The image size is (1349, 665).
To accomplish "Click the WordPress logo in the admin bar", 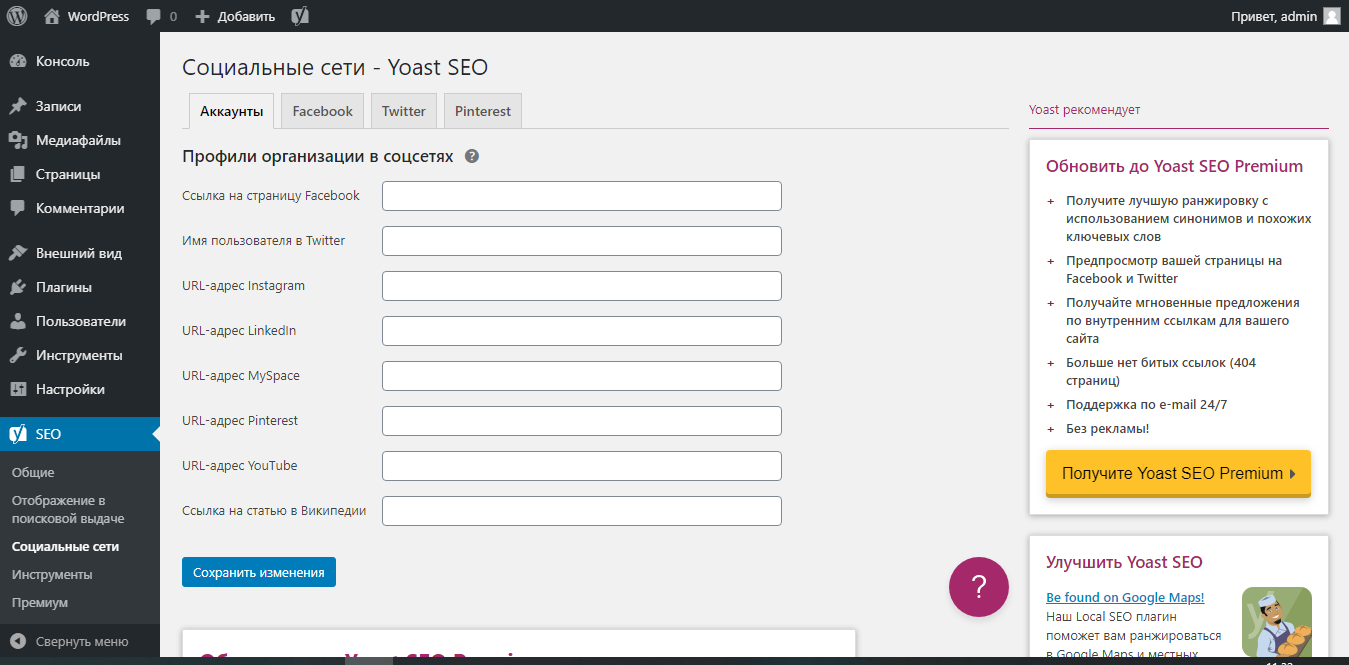I will point(16,15).
